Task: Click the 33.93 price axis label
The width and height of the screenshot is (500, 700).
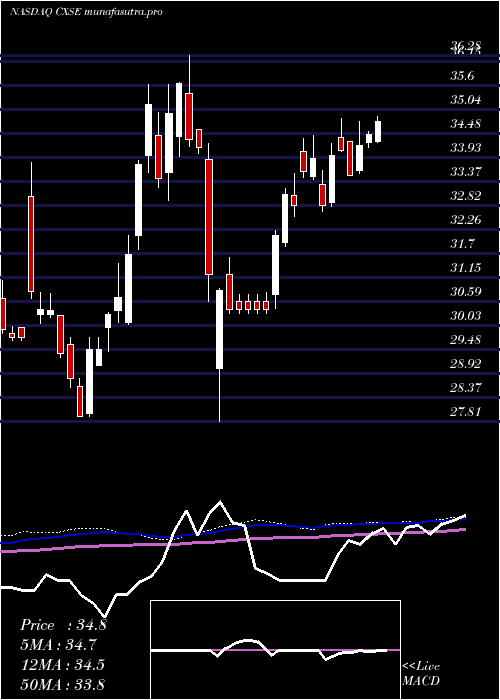Action: point(466,148)
